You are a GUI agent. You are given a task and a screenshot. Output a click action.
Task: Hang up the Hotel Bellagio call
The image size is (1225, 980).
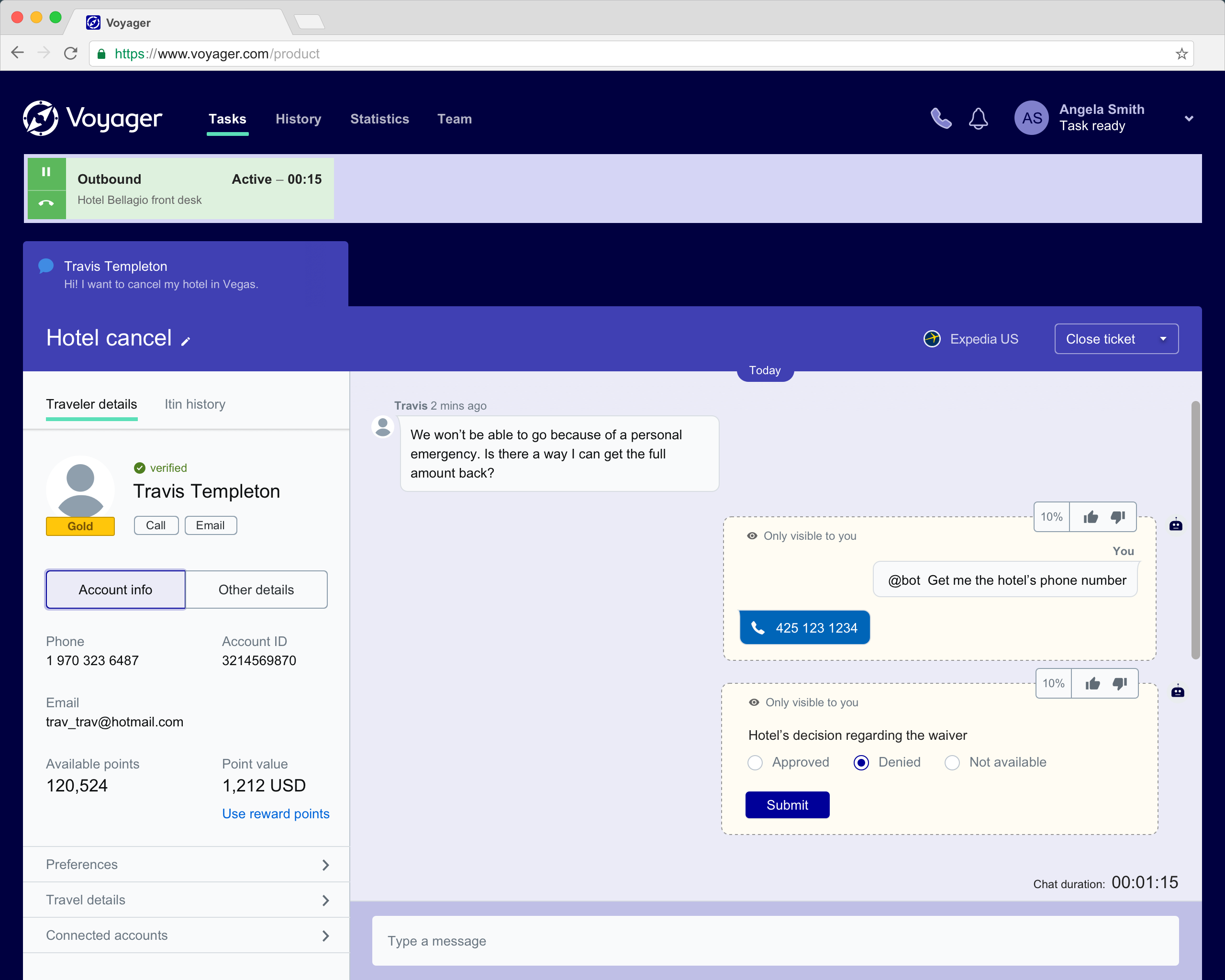click(46, 203)
